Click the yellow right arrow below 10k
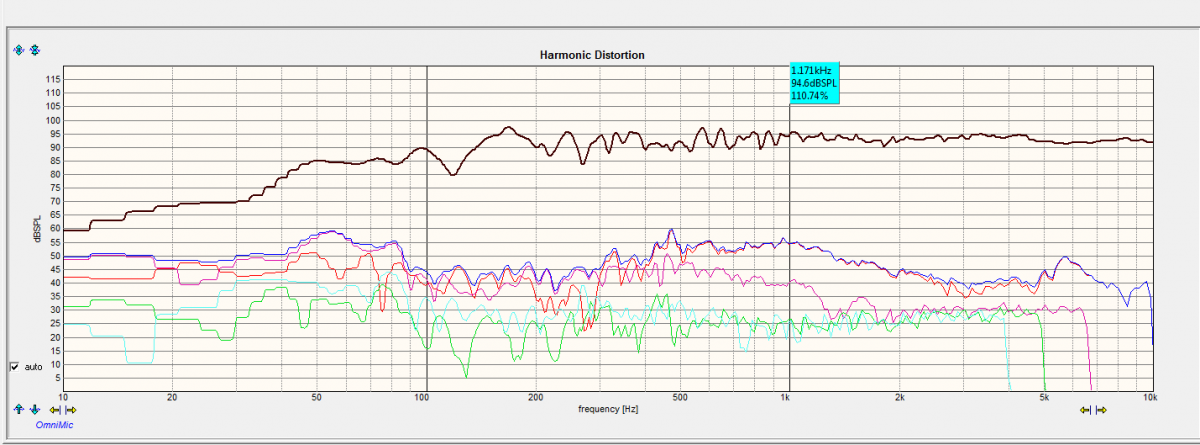 click(1102, 409)
